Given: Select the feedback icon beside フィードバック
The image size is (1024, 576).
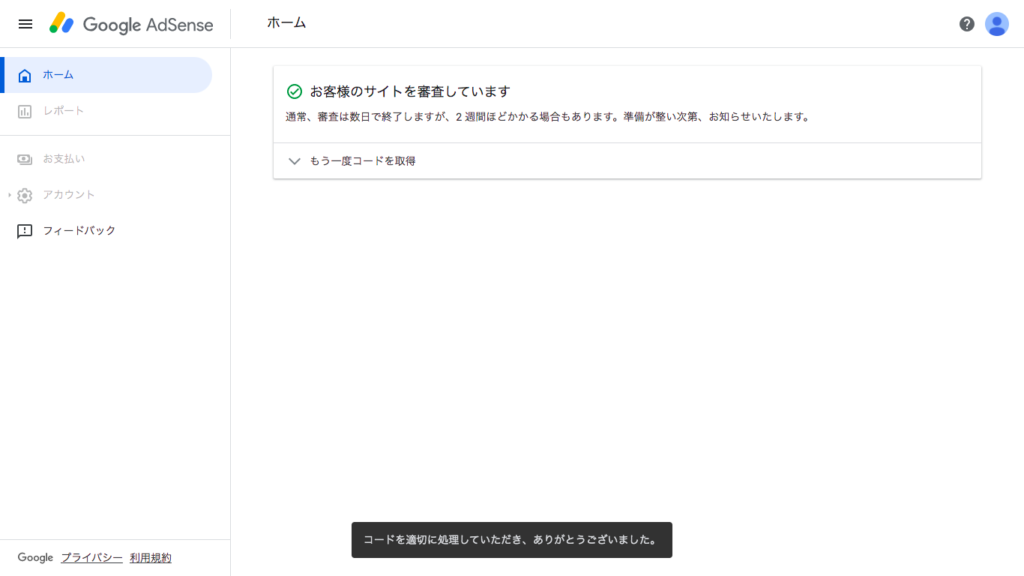Looking at the screenshot, I should (22, 230).
